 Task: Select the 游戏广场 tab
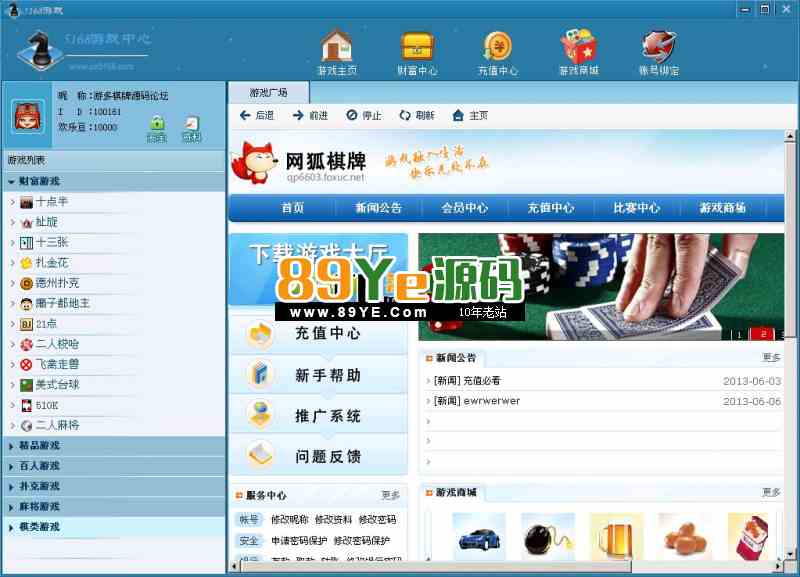point(268,92)
